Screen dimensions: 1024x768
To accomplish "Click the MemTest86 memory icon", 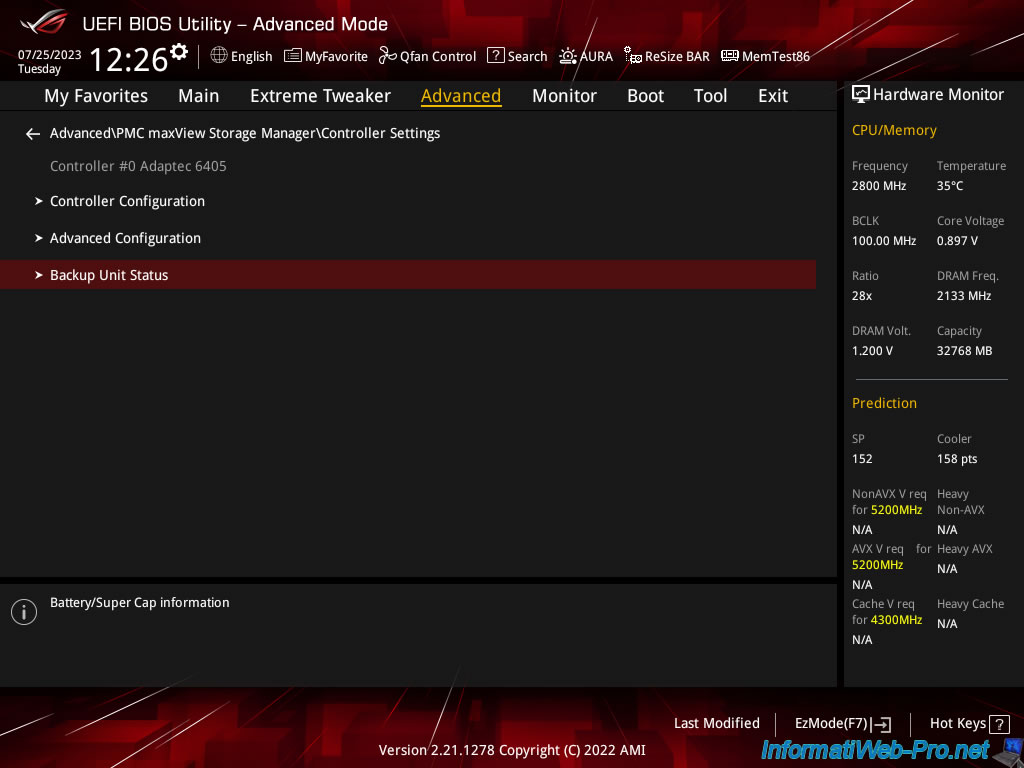I will point(729,56).
